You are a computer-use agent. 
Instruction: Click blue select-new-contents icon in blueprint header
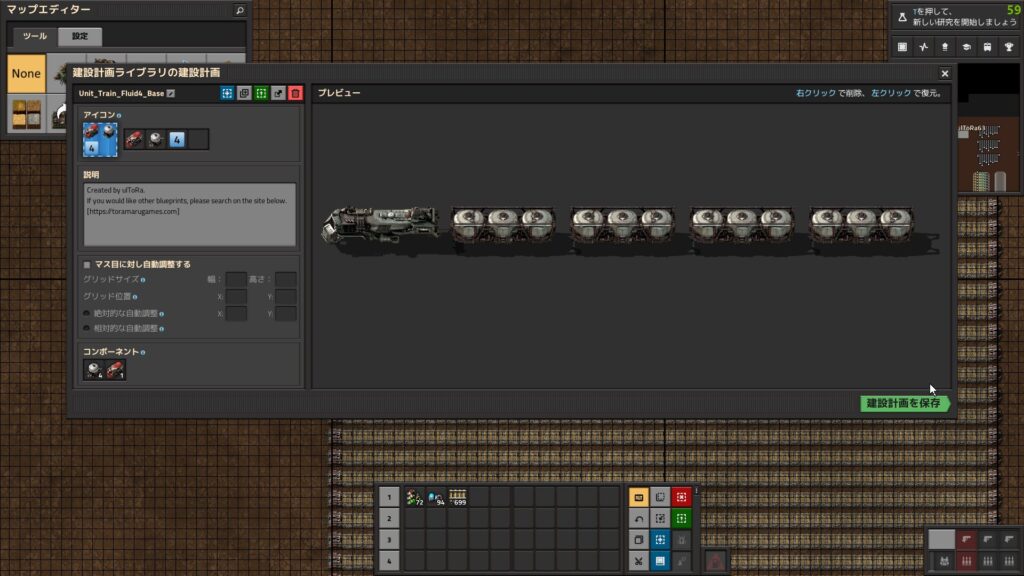coord(227,93)
